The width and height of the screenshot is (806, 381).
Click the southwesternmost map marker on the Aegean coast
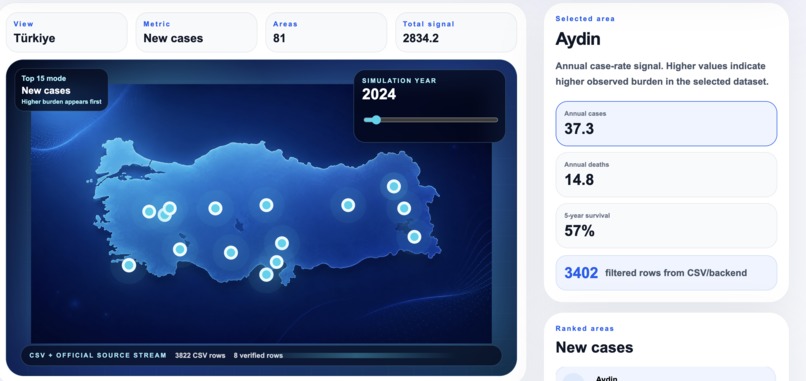click(129, 265)
